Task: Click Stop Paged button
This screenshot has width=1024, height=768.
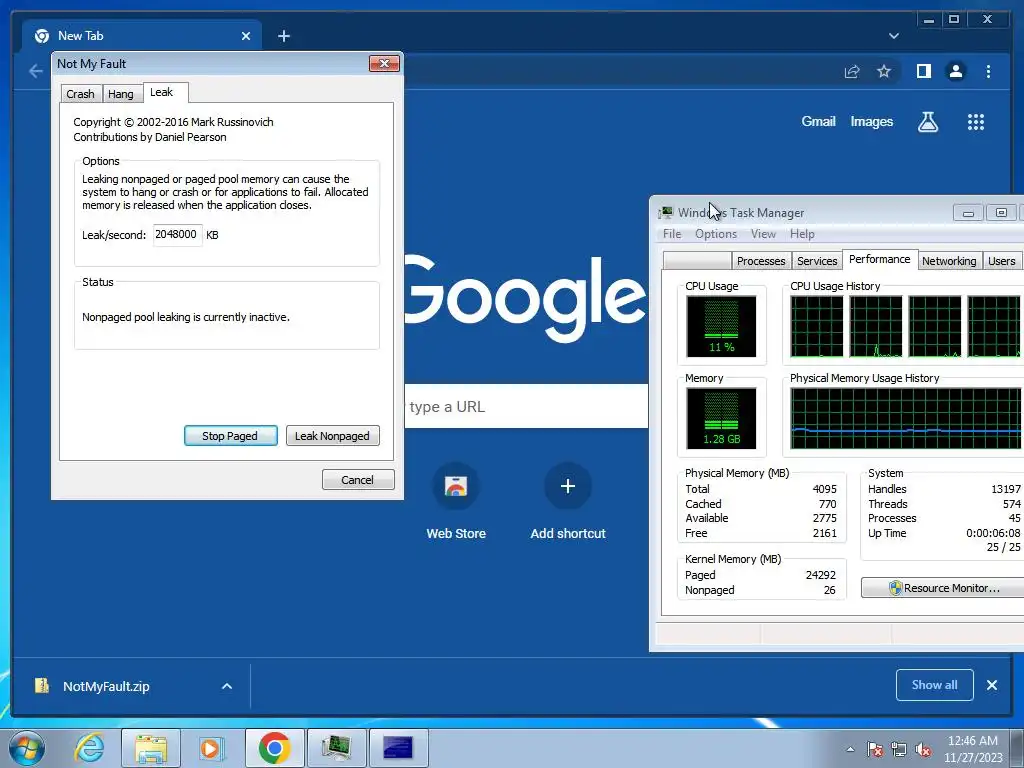Action: tap(231, 436)
